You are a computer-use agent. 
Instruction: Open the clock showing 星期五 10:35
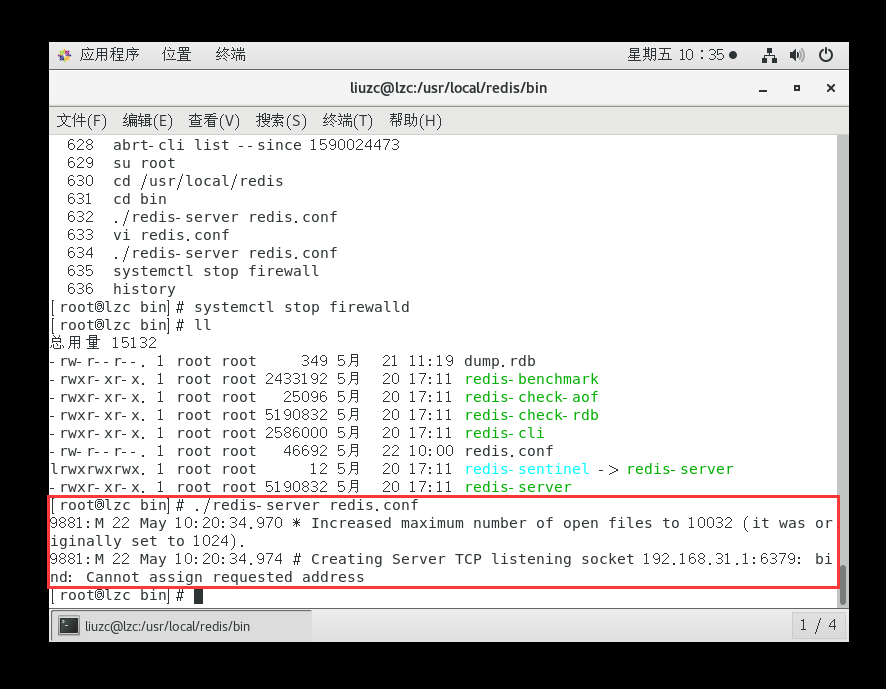(x=681, y=55)
